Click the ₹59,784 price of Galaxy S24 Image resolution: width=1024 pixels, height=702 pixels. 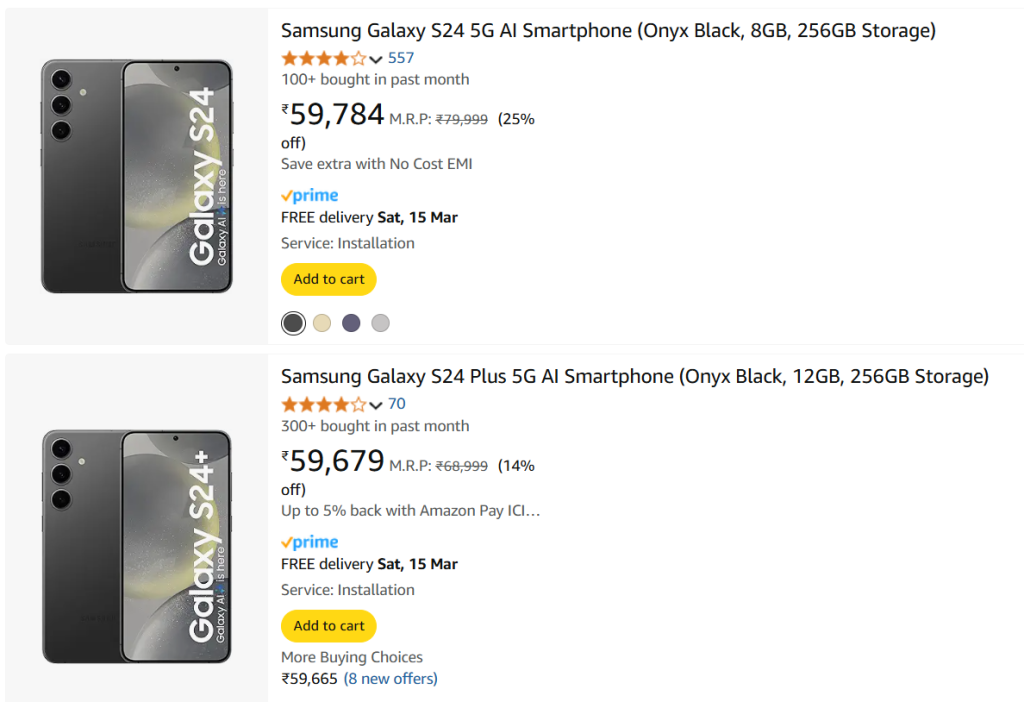coord(334,115)
